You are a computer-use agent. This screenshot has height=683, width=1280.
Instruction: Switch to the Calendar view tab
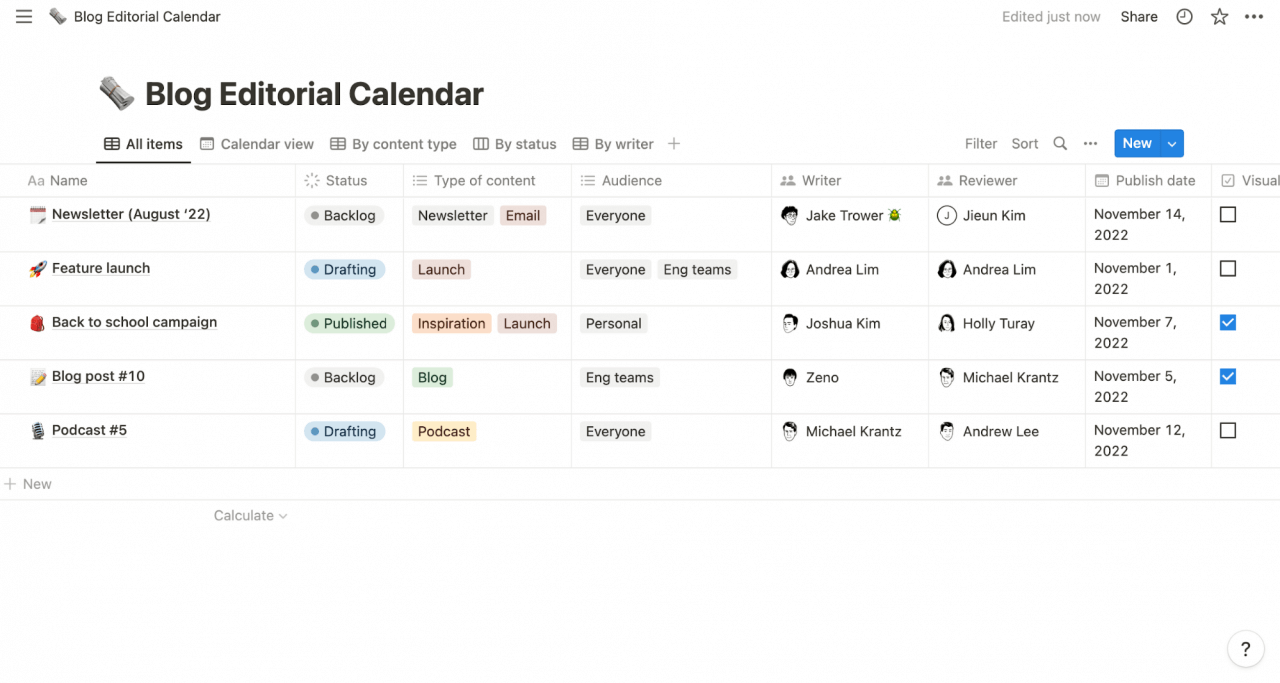257,143
